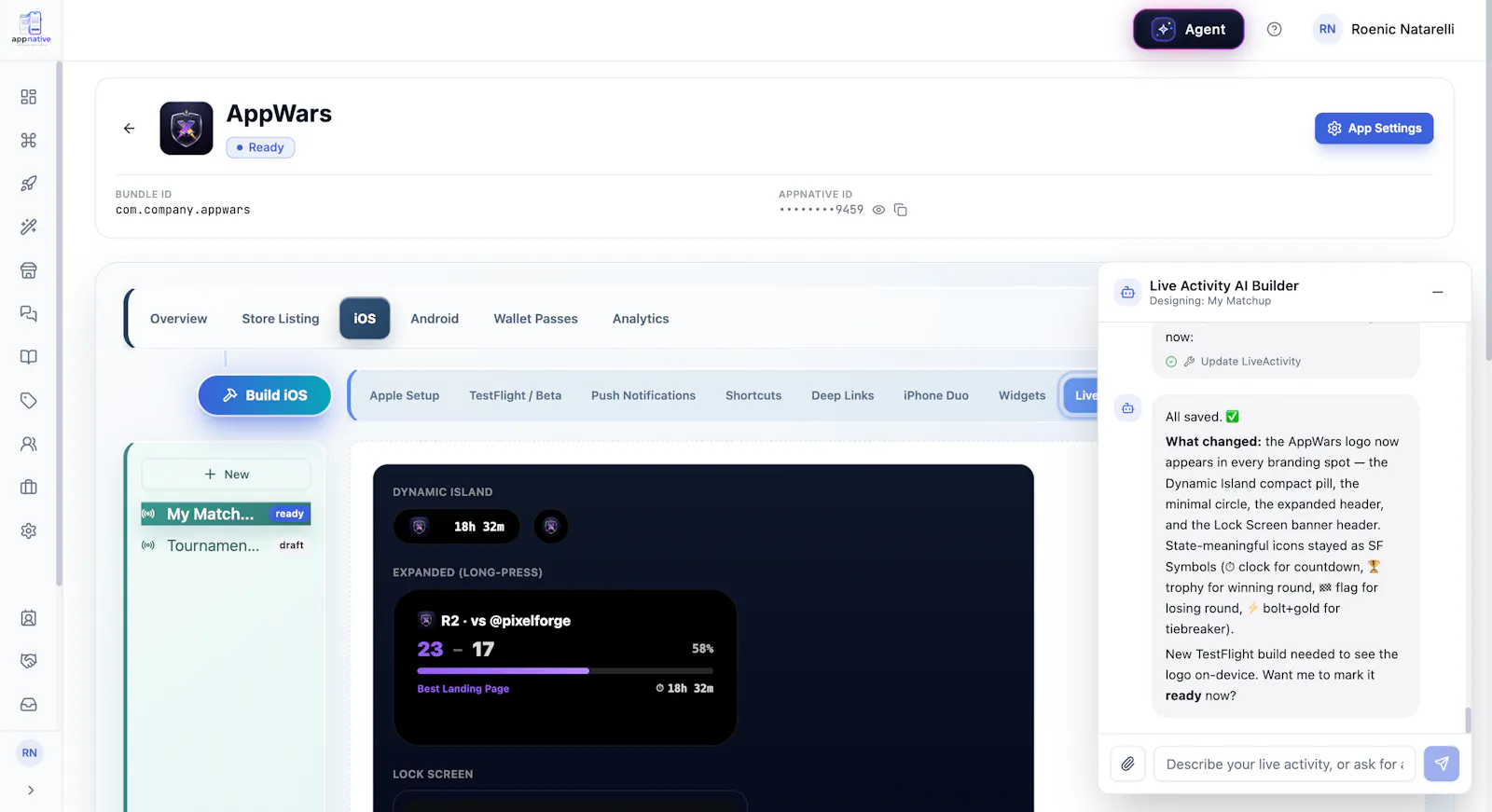This screenshot has width=1492, height=812.
Task: Go back using the left arrow
Action: pyautogui.click(x=130, y=129)
